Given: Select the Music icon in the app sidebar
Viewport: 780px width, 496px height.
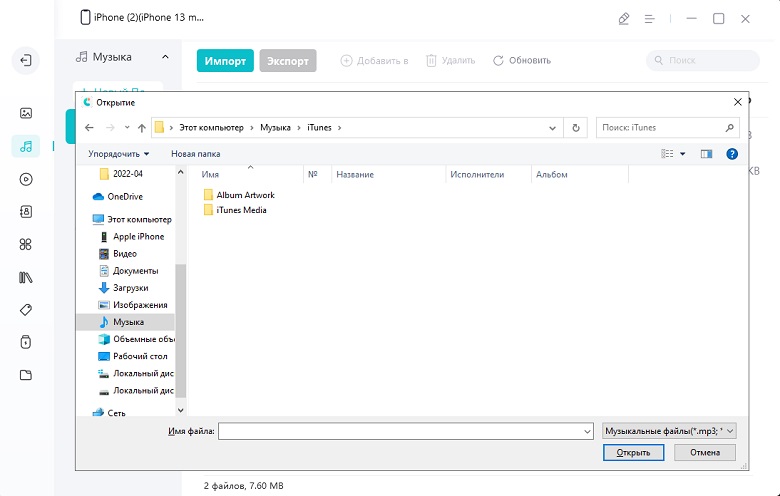Looking at the screenshot, I should pyautogui.click(x=26, y=146).
